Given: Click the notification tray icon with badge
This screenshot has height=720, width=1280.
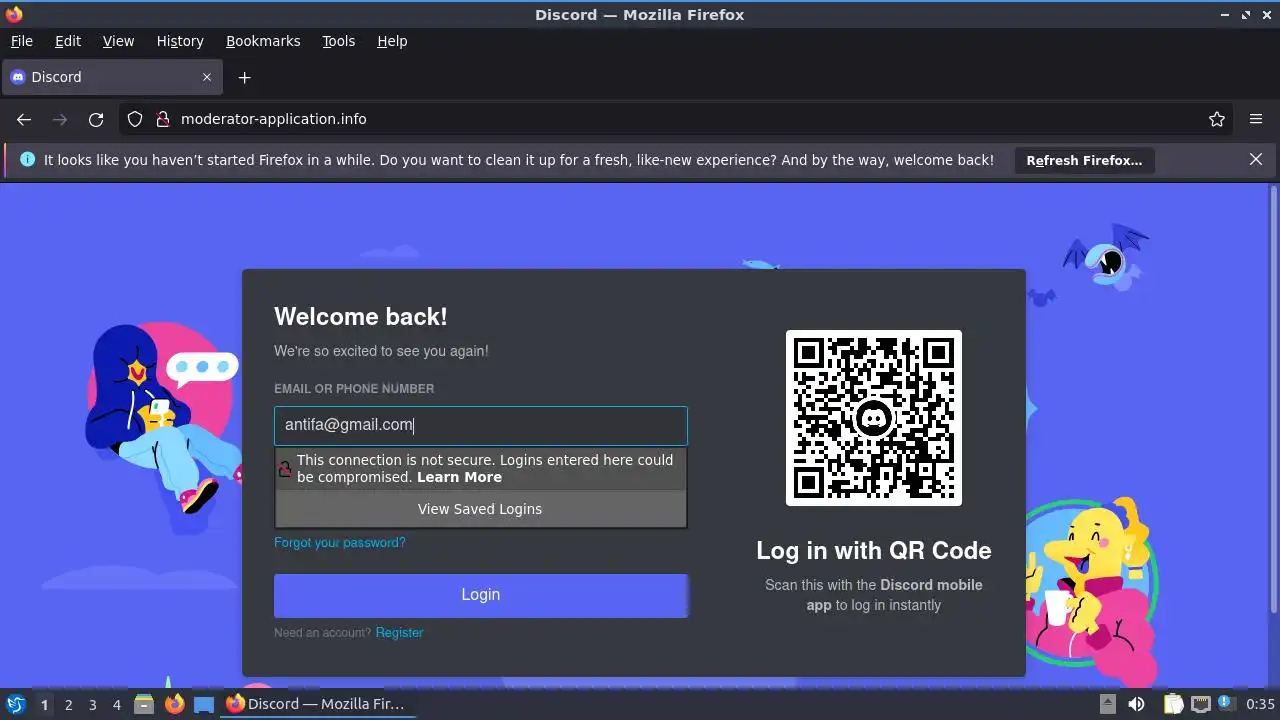Looking at the screenshot, I should [x=1227, y=704].
